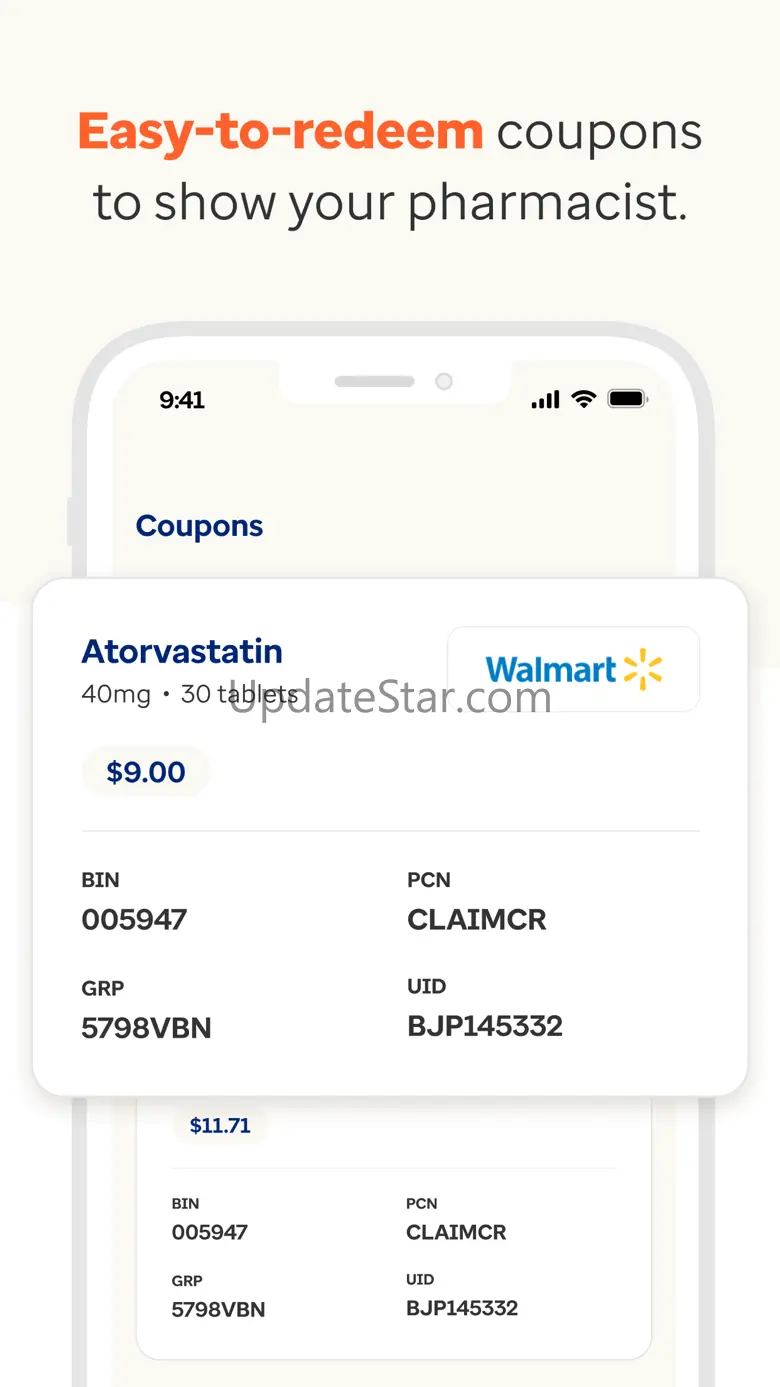780x1387 pixels.
Task: Select PCN code in the Atorvastatin card
Action: coord(477,920)
